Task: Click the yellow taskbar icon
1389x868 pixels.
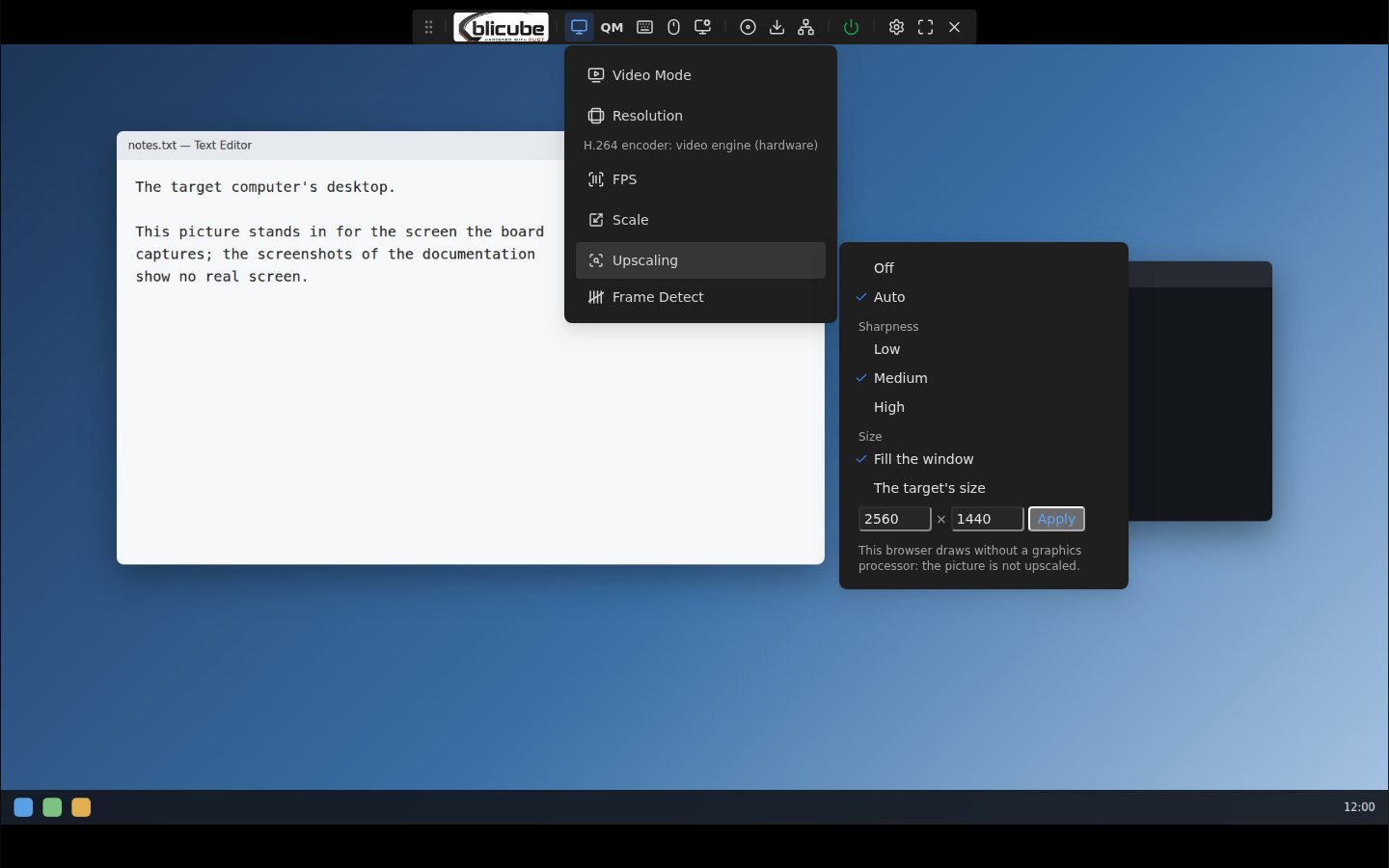Action: click(x=81, y=807)
